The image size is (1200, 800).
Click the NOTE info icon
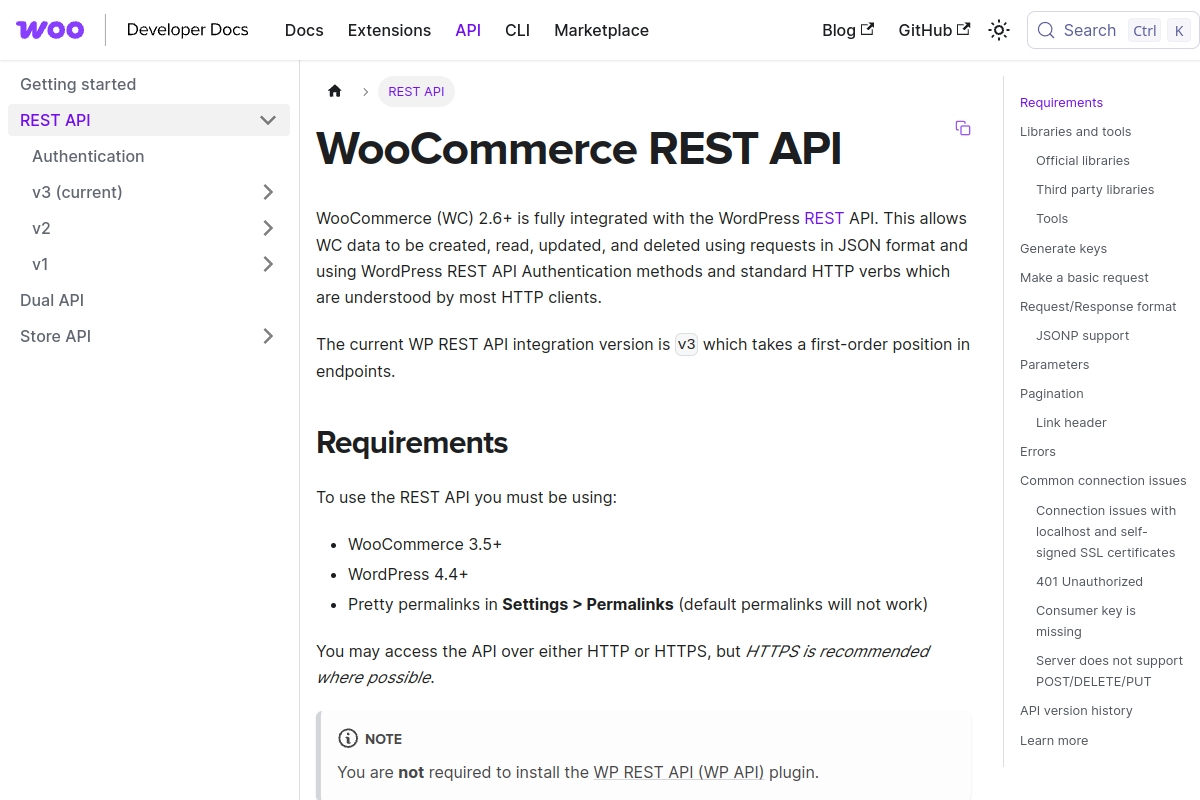tap(348, 738)
